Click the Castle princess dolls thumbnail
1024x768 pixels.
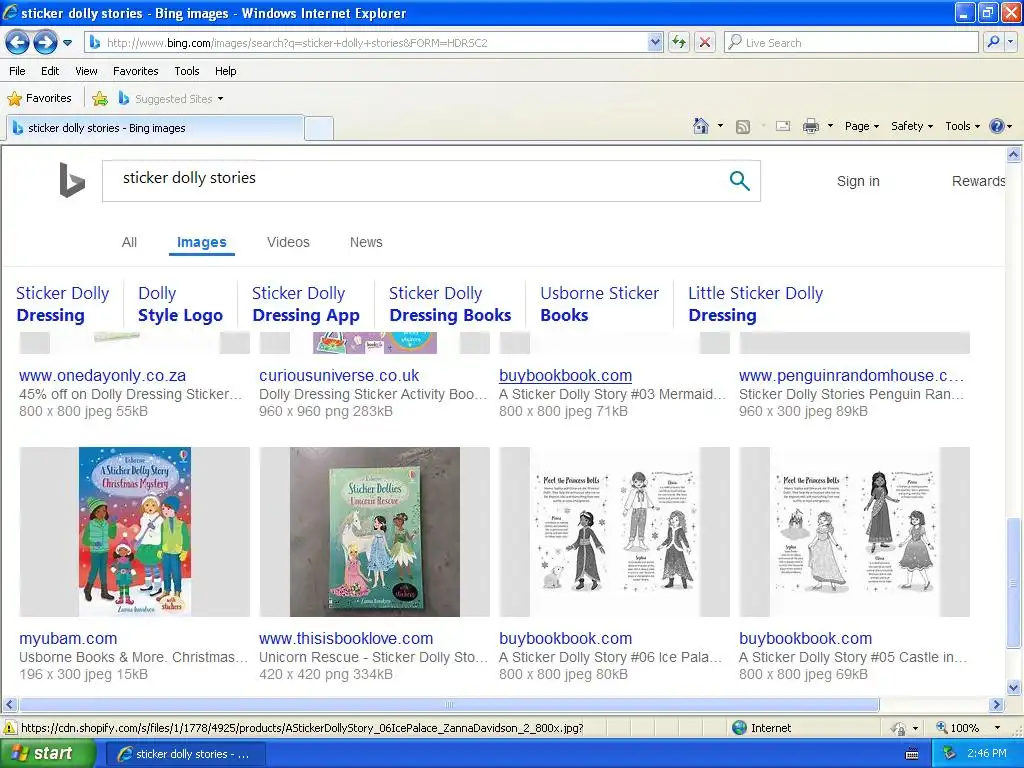[854, 532]
